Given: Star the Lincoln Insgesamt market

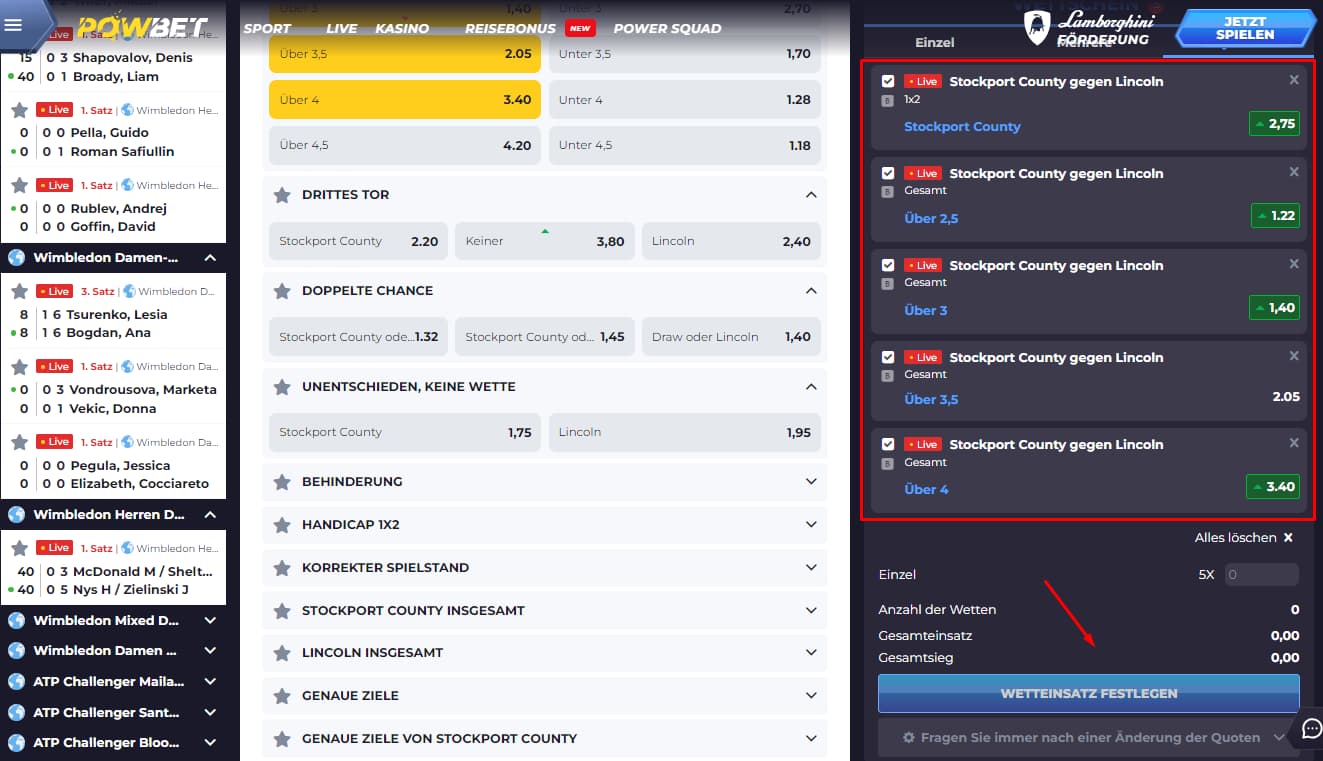Looking at the screenshot, I should coord(282,653).
